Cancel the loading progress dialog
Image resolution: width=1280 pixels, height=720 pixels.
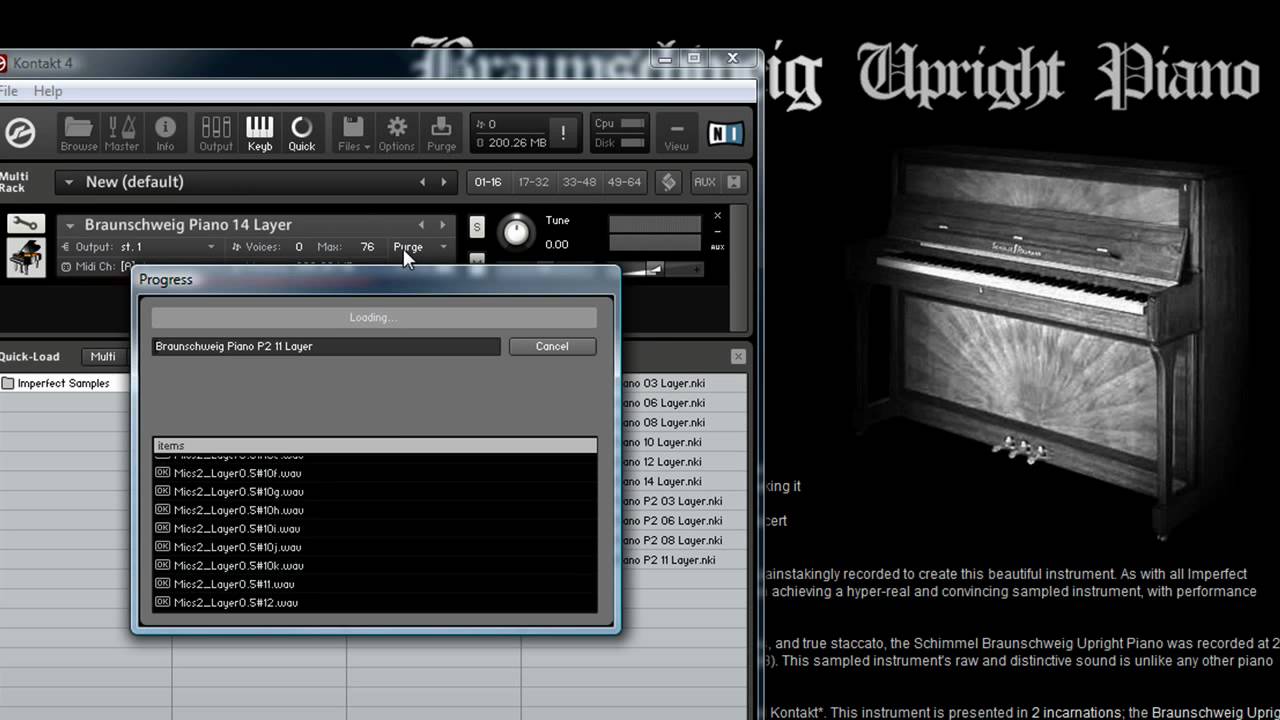point(552,346)
